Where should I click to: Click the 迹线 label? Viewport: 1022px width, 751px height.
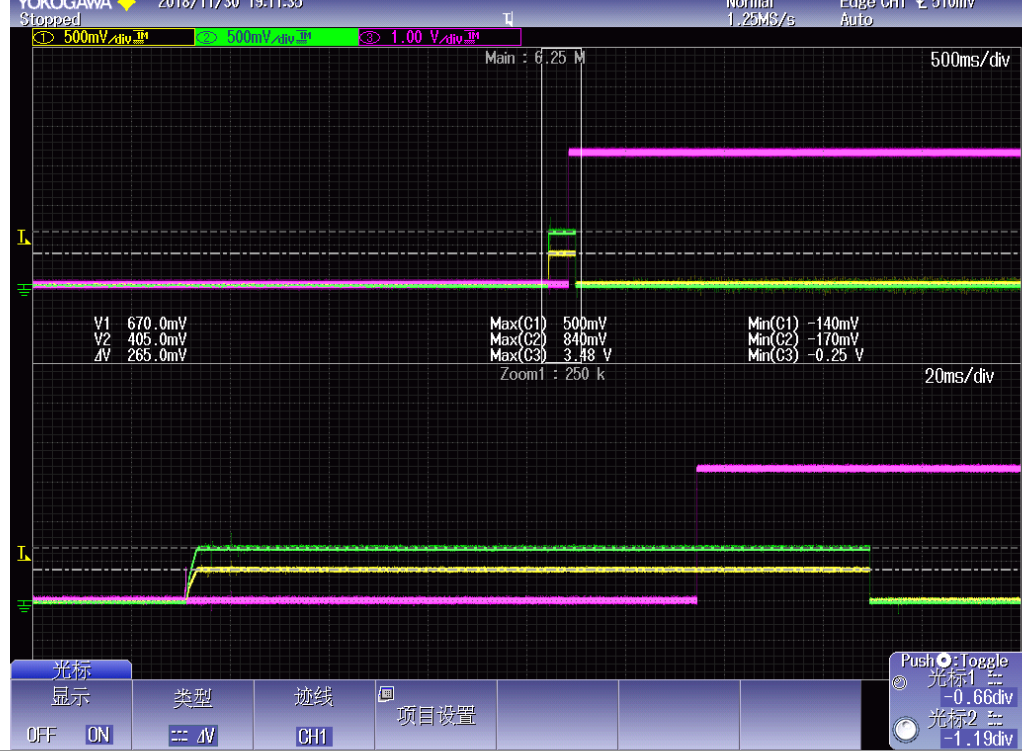pyautogui.click(x=314, y=697)
